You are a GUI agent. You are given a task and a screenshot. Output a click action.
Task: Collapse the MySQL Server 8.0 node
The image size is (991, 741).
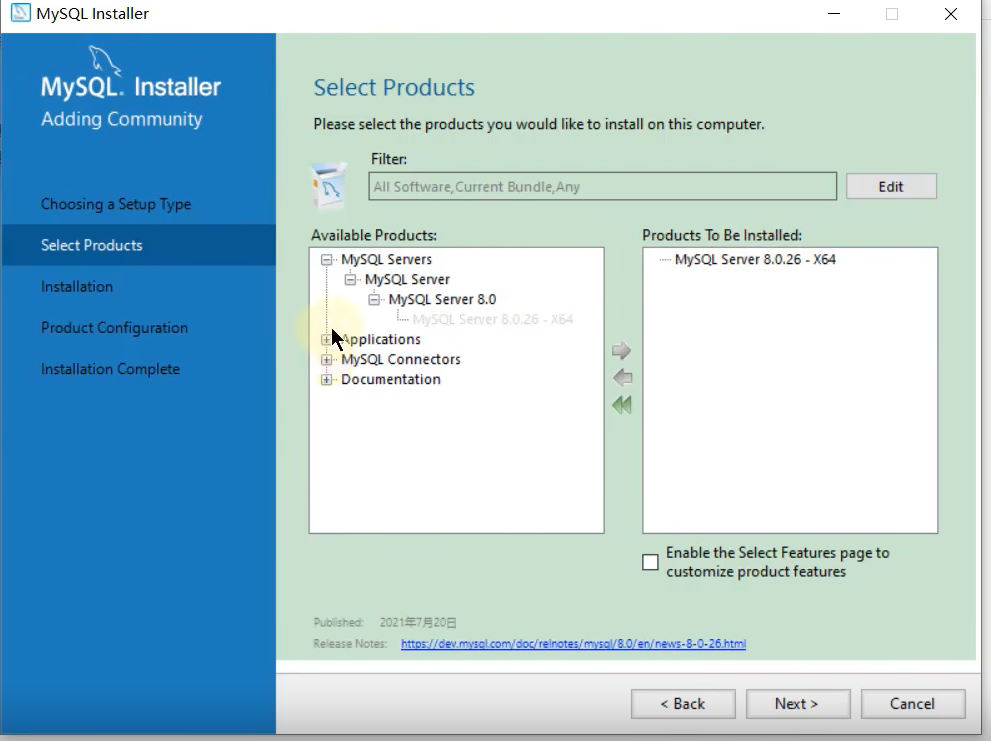click(374, 299)
